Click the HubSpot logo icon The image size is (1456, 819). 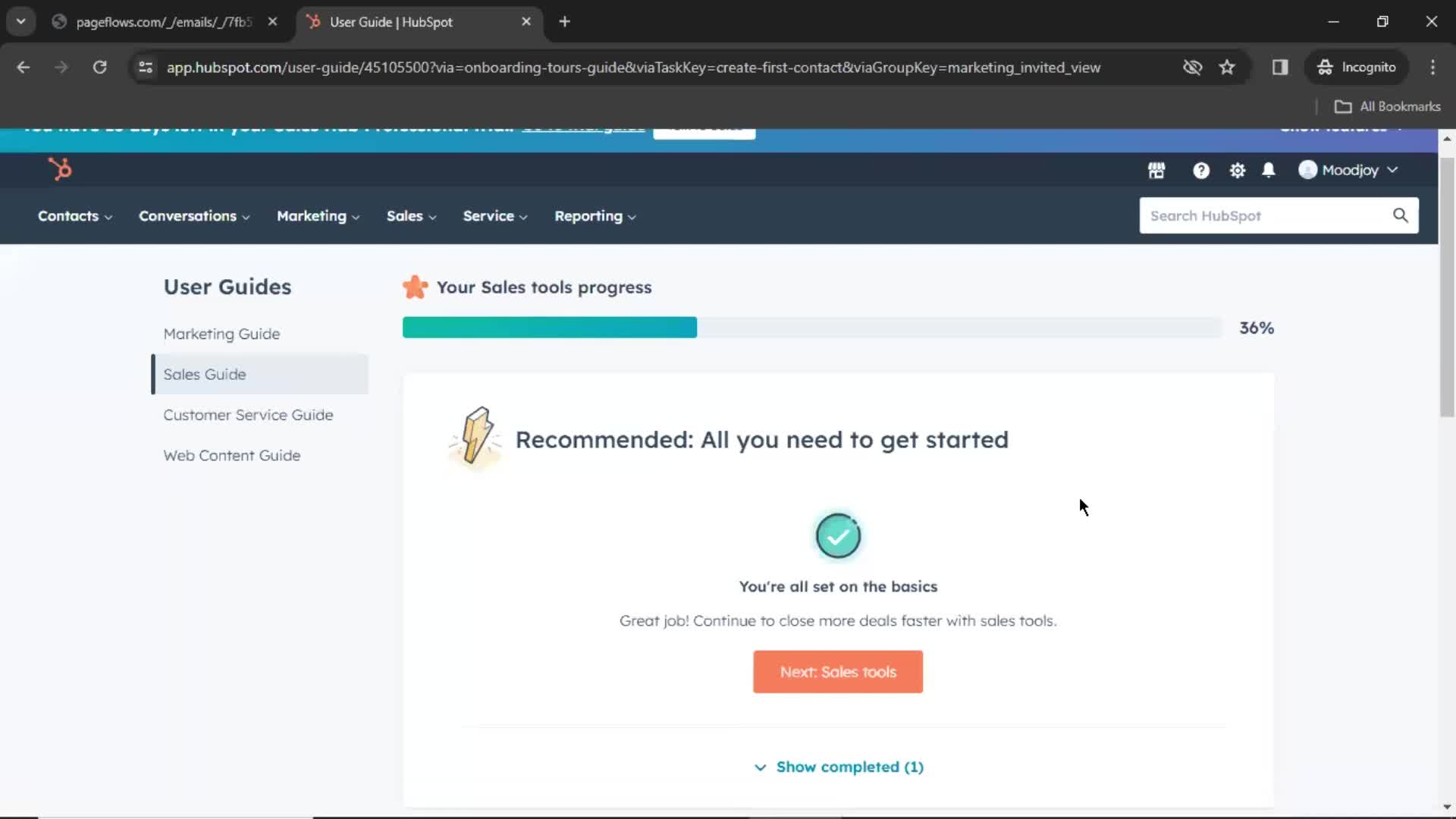tap(60, 169)
